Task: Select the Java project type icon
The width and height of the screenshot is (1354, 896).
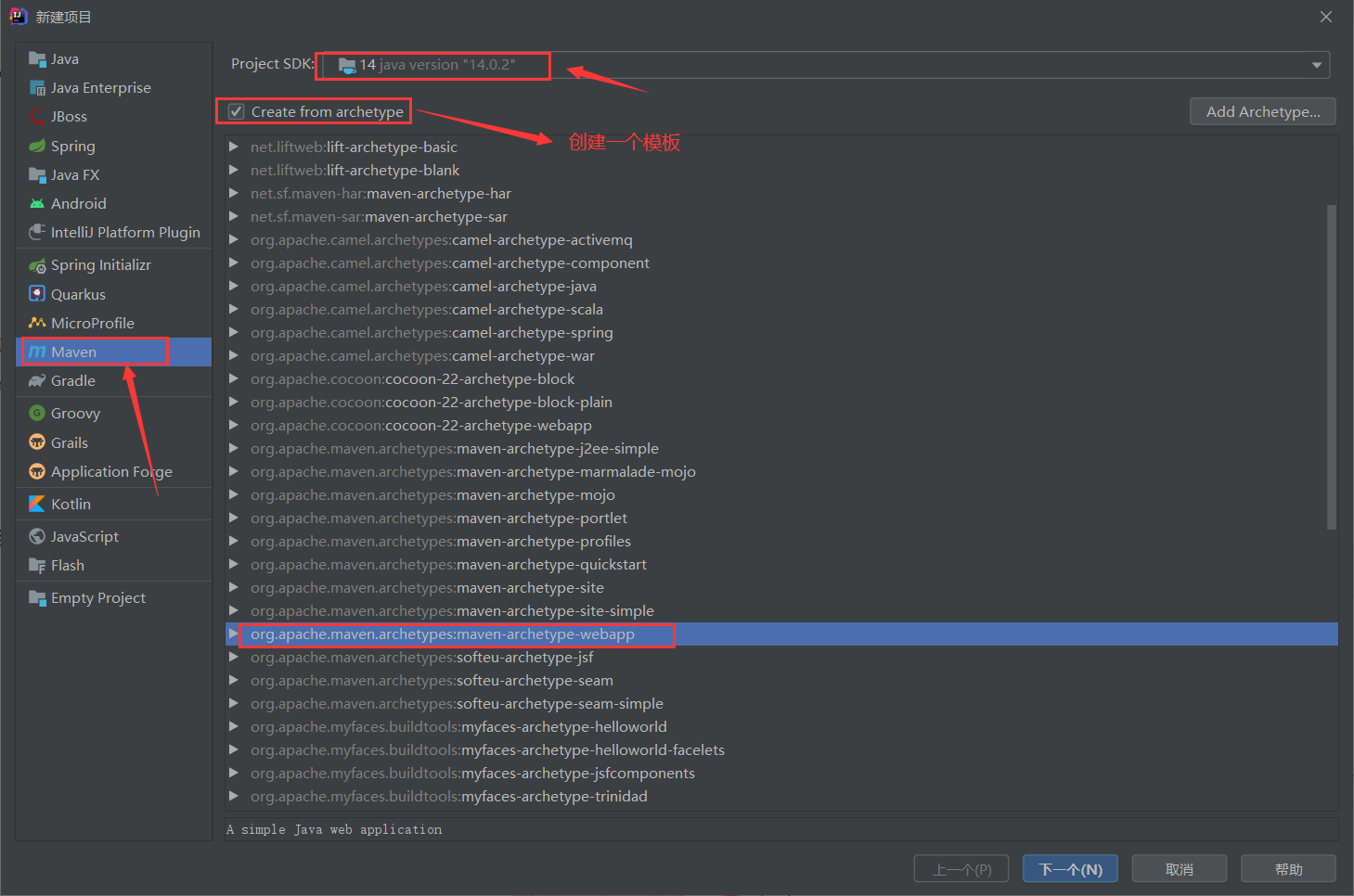Action: pyautogui.click(x=37, y=59)
